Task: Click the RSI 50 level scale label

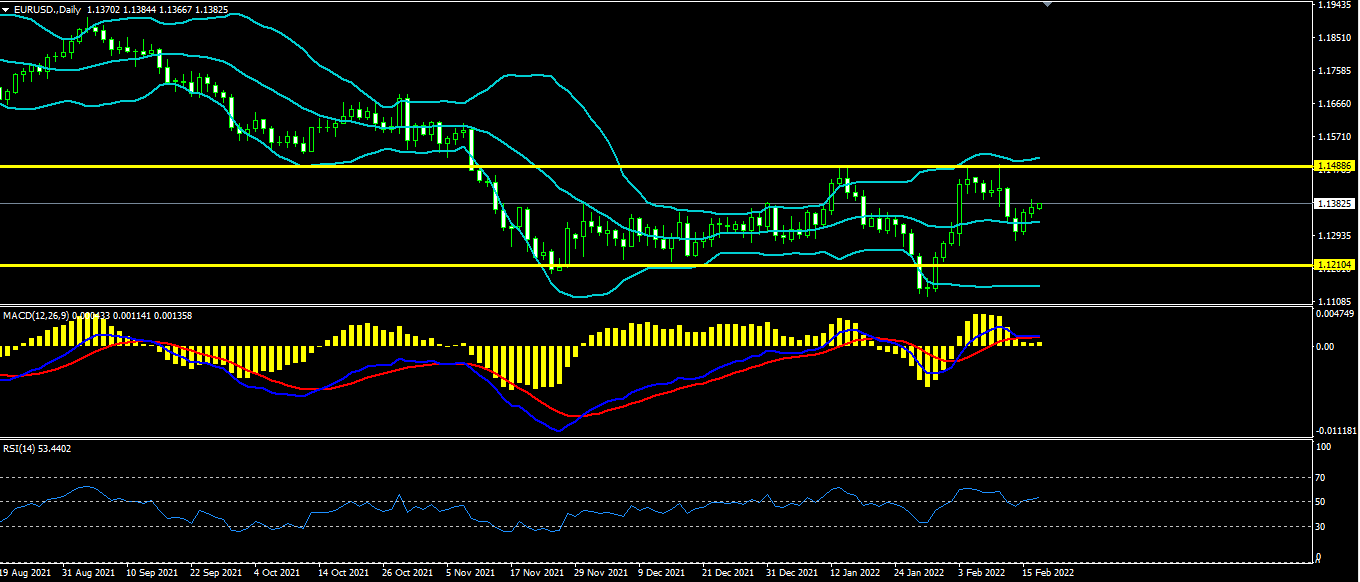Action: click(1321, 502)
